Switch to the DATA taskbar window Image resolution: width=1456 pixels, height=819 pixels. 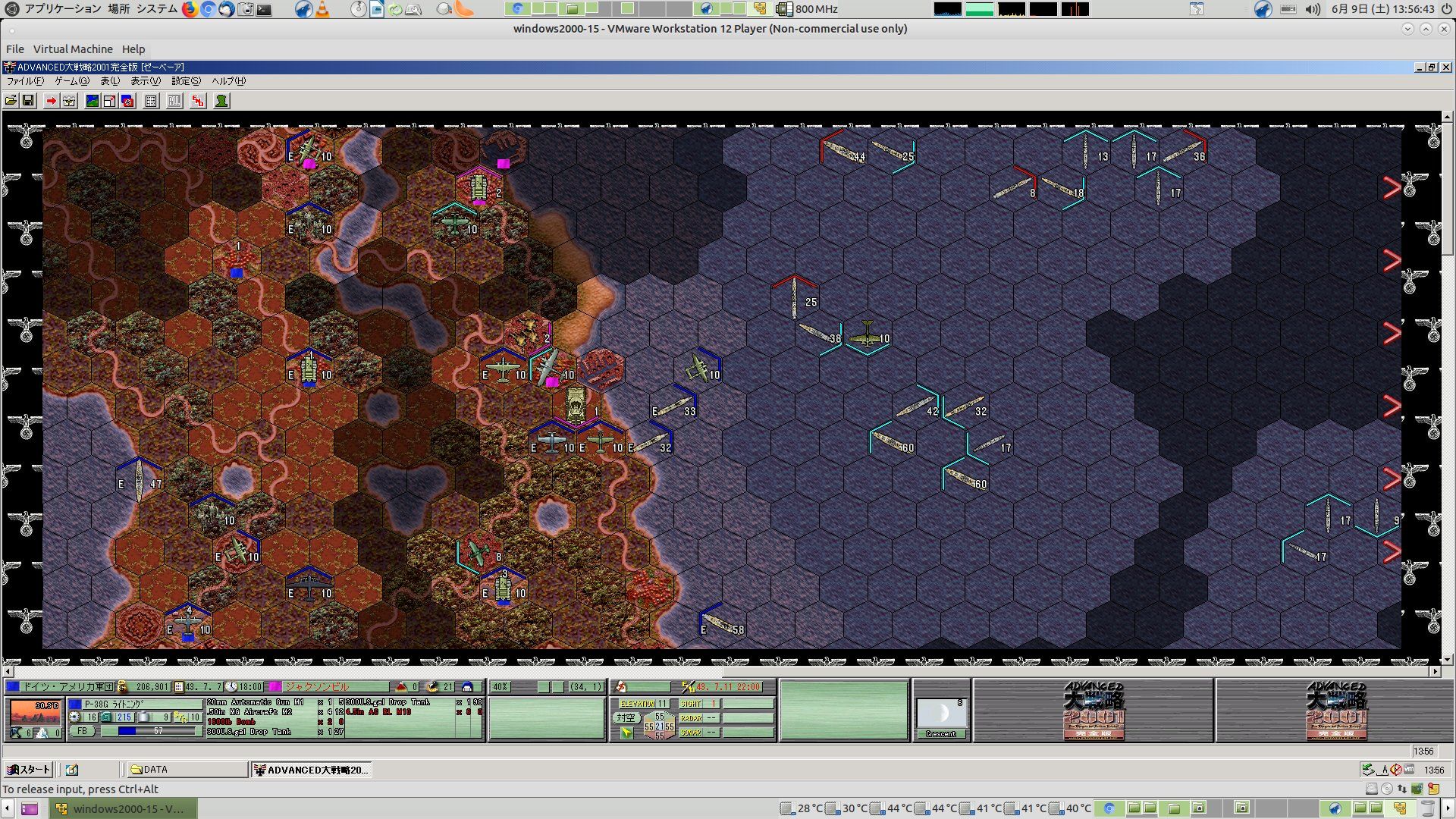(x=186, y=770)
